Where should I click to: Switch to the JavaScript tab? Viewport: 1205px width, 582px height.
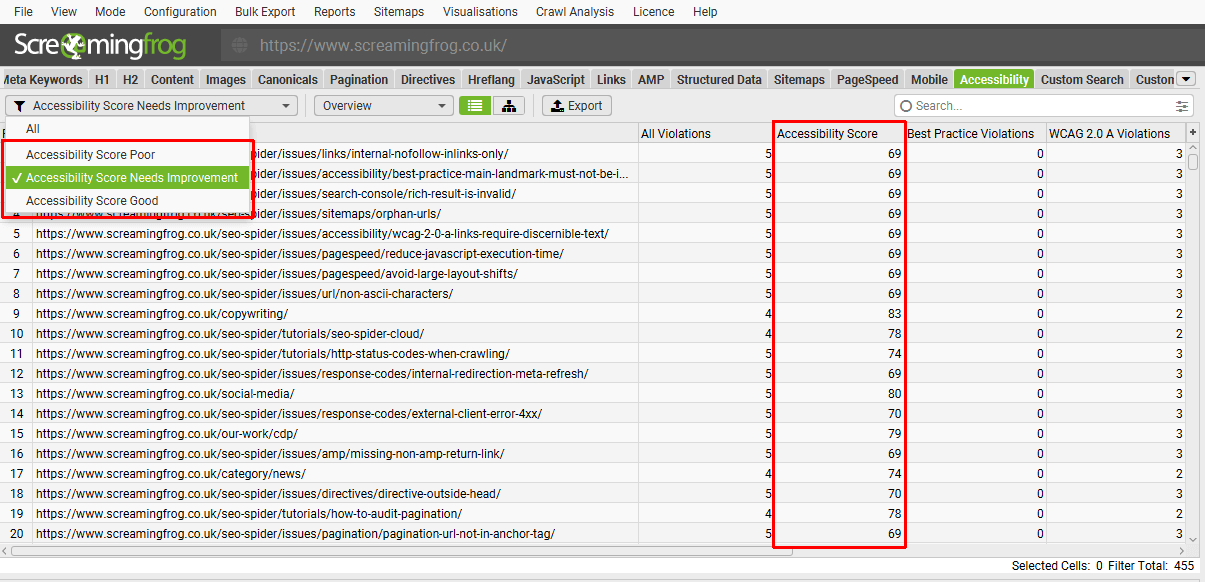point(556,80)
